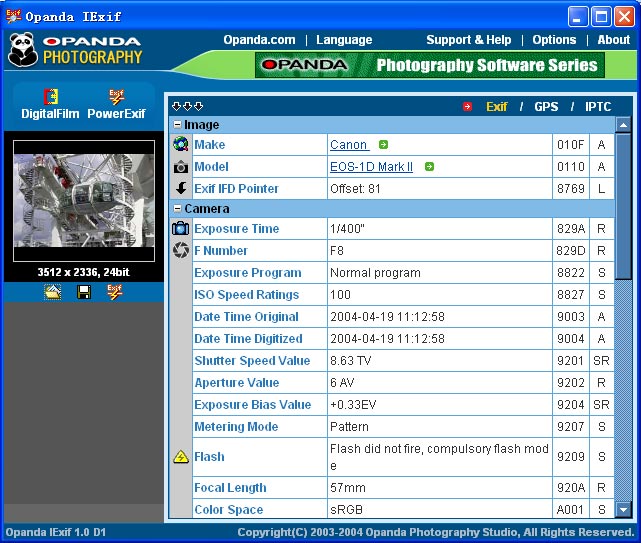This screenshot has width=641, height=543.
Task: Click the three down arrows icon
Action: pos(187,107)
